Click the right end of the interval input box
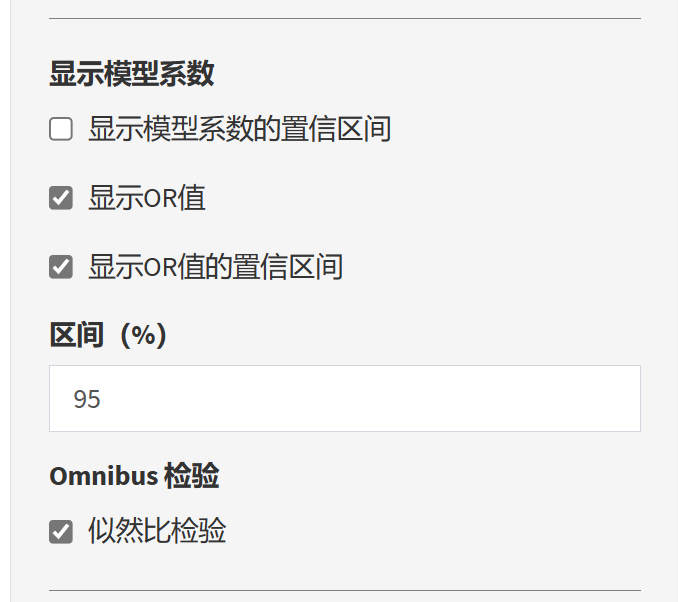The image size is (678, 602). [x=620, y=399]
